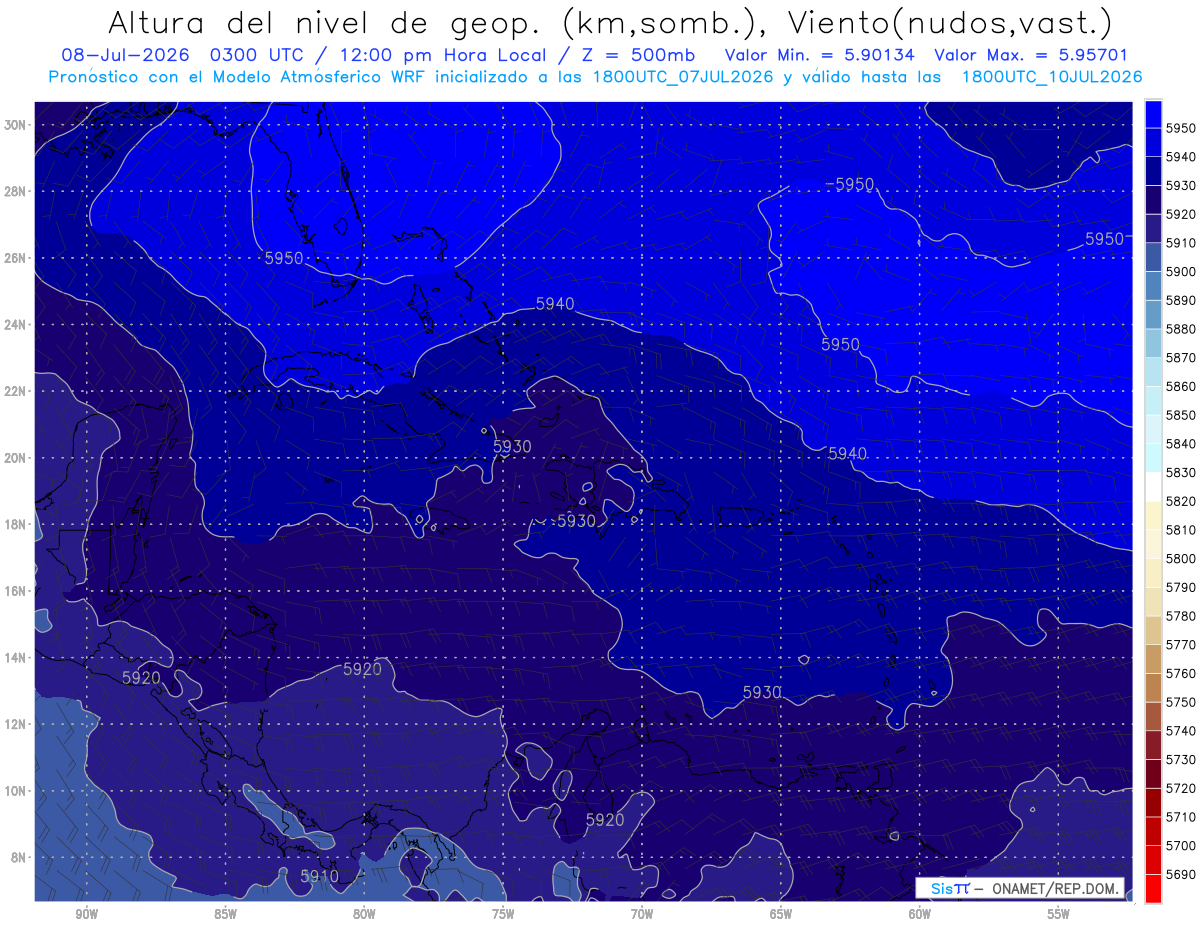Click the 24N latitude axis label
Viewport: 1200px width, 927px height.
click(16, 325)
